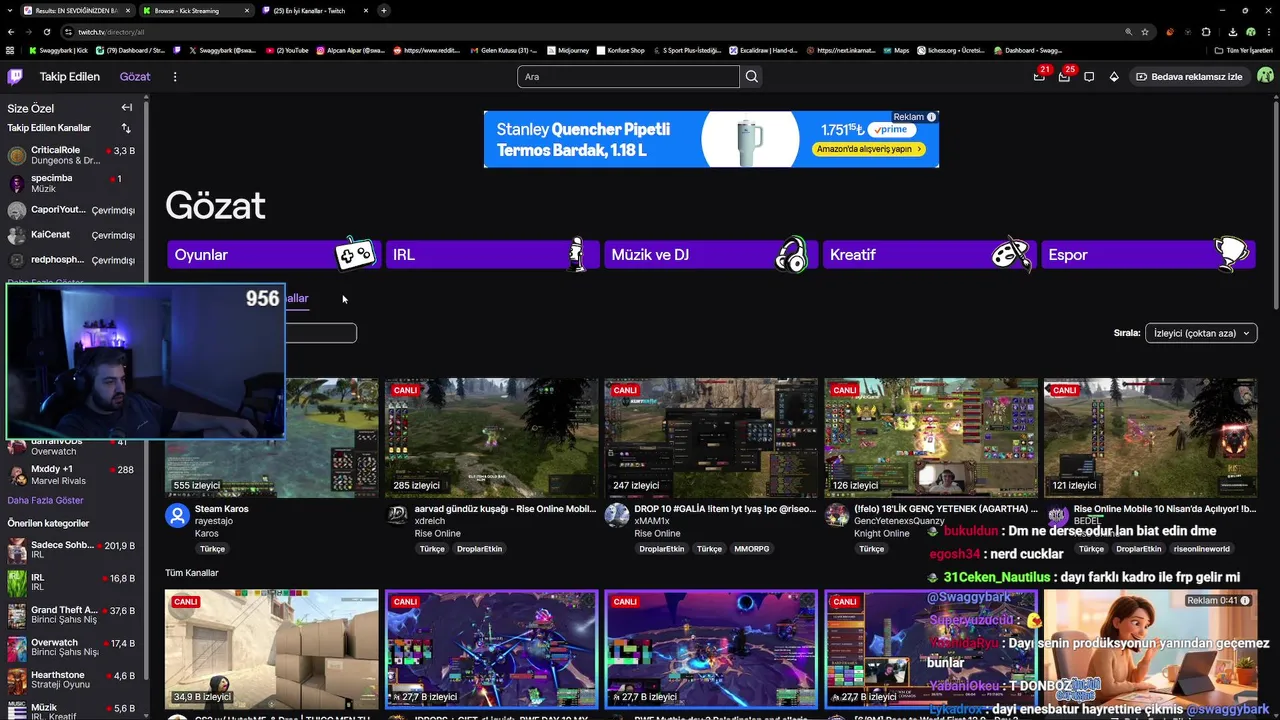This screenshot has height=720, width=1280.
Task: Click the Steam Karos channel avatar
Action: [177, 515]
